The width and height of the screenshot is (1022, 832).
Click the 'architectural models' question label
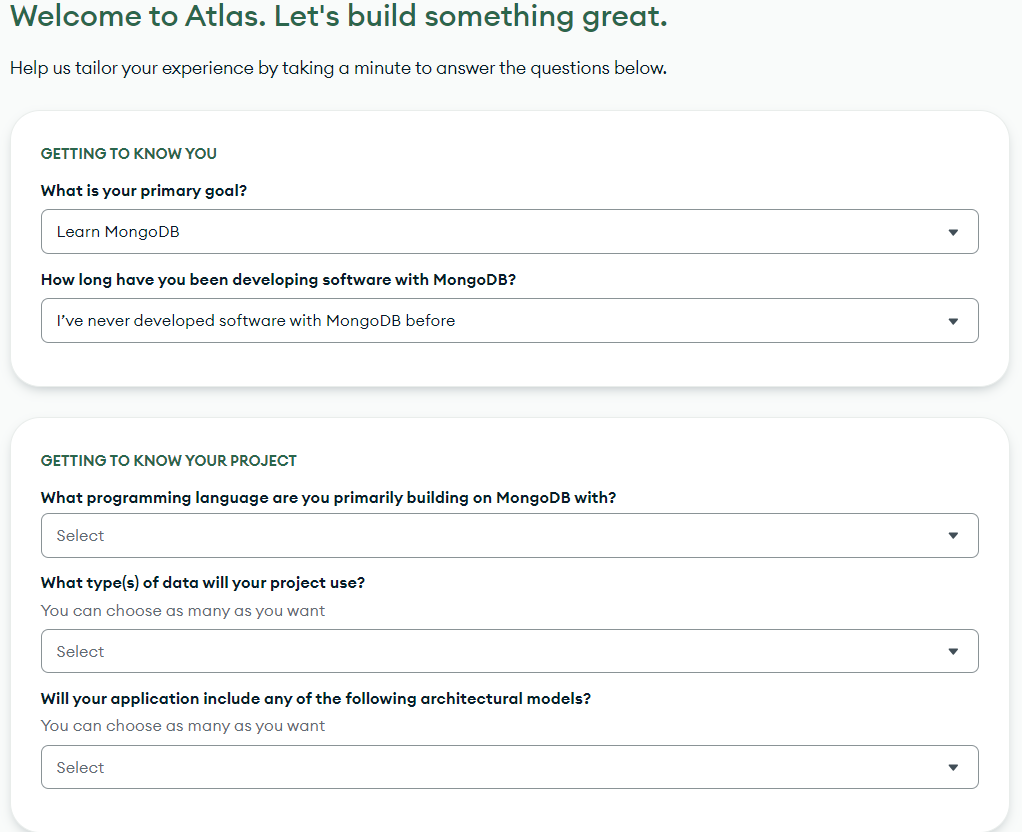(x=316, y=698)
